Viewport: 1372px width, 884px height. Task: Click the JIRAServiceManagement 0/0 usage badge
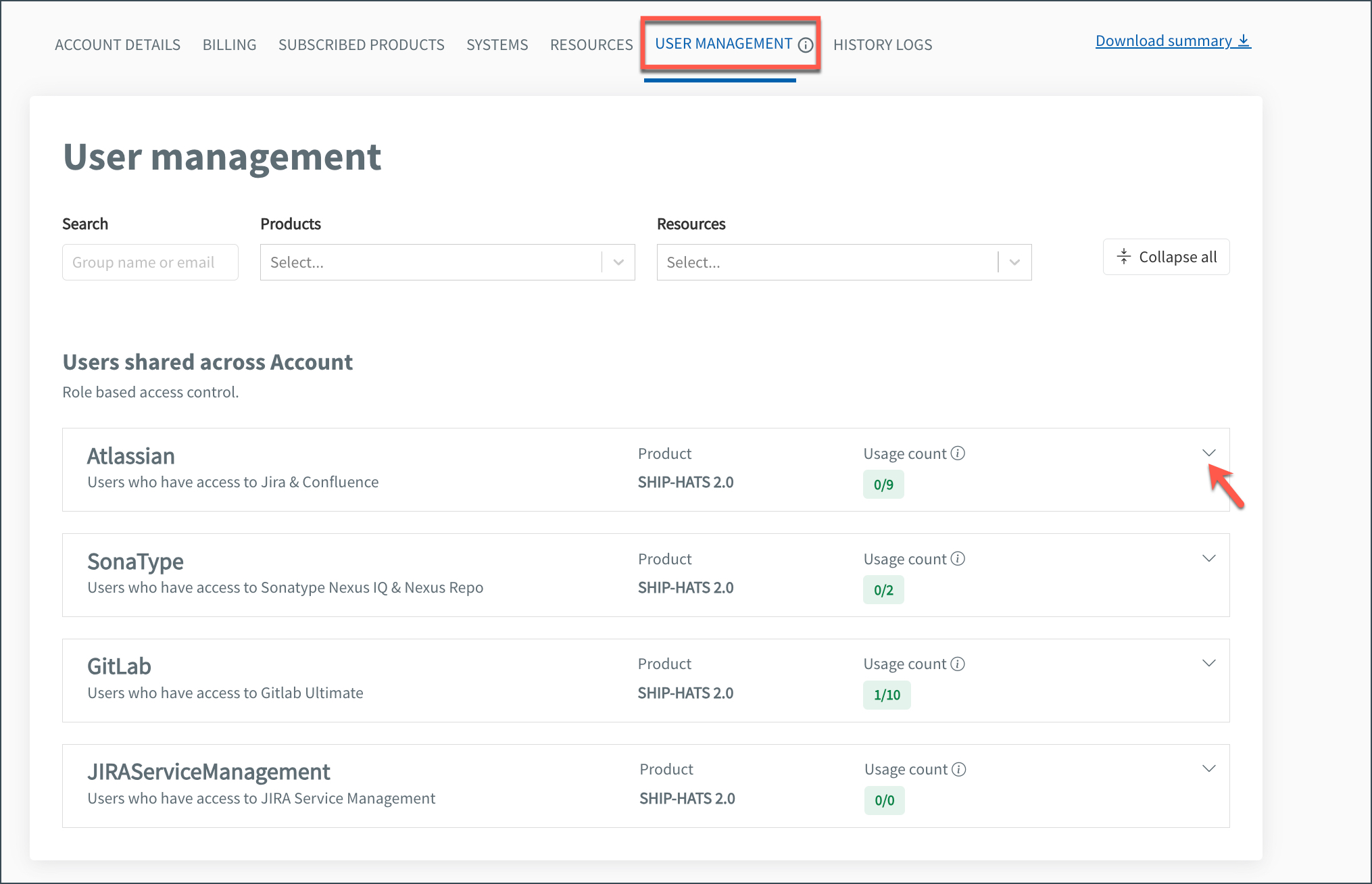click(x=885, y=800)
